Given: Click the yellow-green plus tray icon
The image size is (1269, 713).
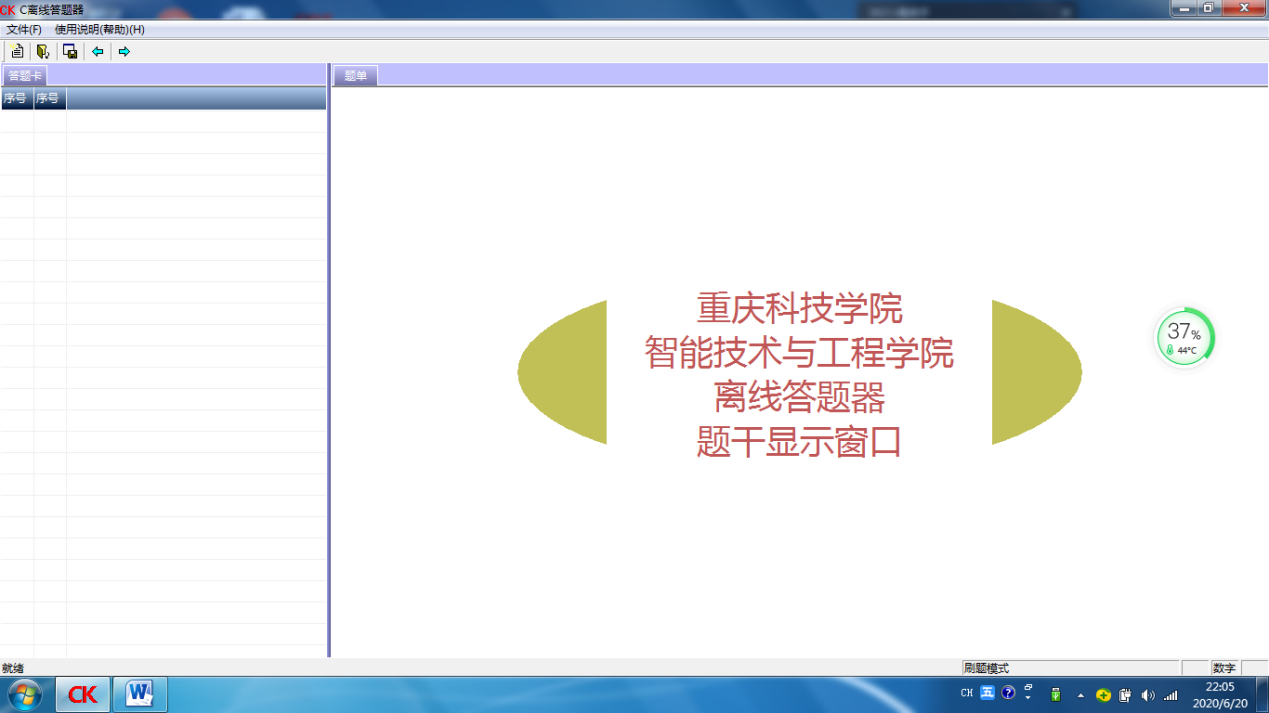Looking at the screenshot, I should (x=1103, y=695).
